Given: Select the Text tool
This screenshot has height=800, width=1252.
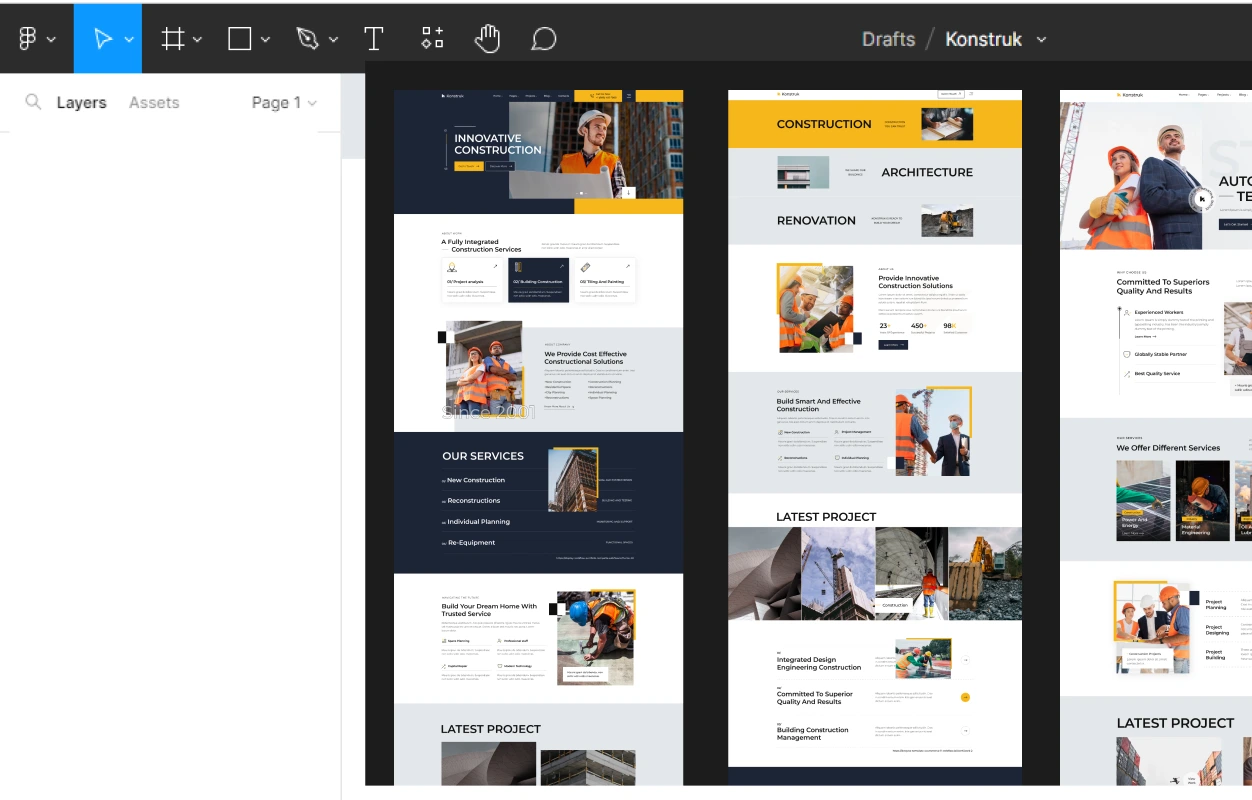Looking at the screenshot, I should [x=374, y=38].
